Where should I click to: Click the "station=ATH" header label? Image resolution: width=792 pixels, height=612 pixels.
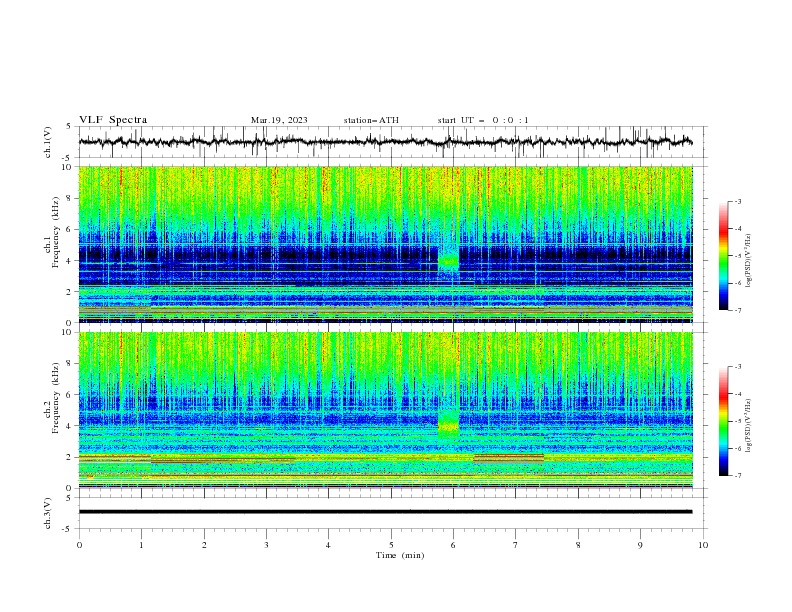click(x=371, y=120)
